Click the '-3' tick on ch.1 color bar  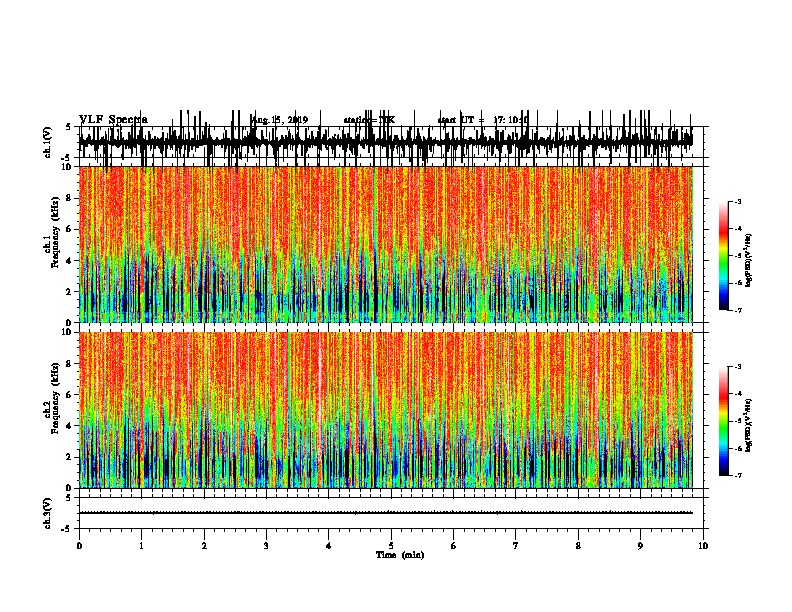(738, 201)
